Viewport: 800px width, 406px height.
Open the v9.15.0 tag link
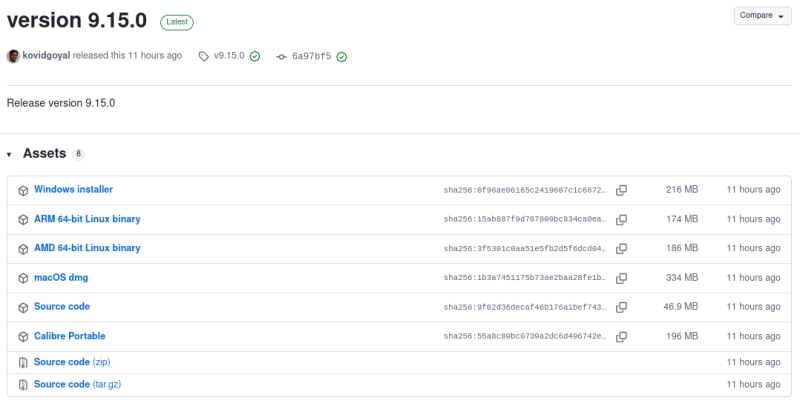pos(229,56)
